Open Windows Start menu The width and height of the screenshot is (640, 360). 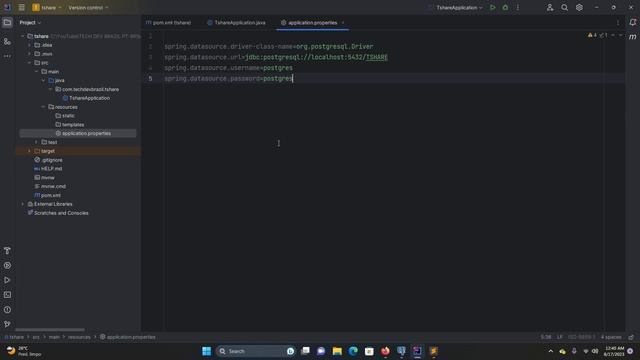tap(207, 351)
